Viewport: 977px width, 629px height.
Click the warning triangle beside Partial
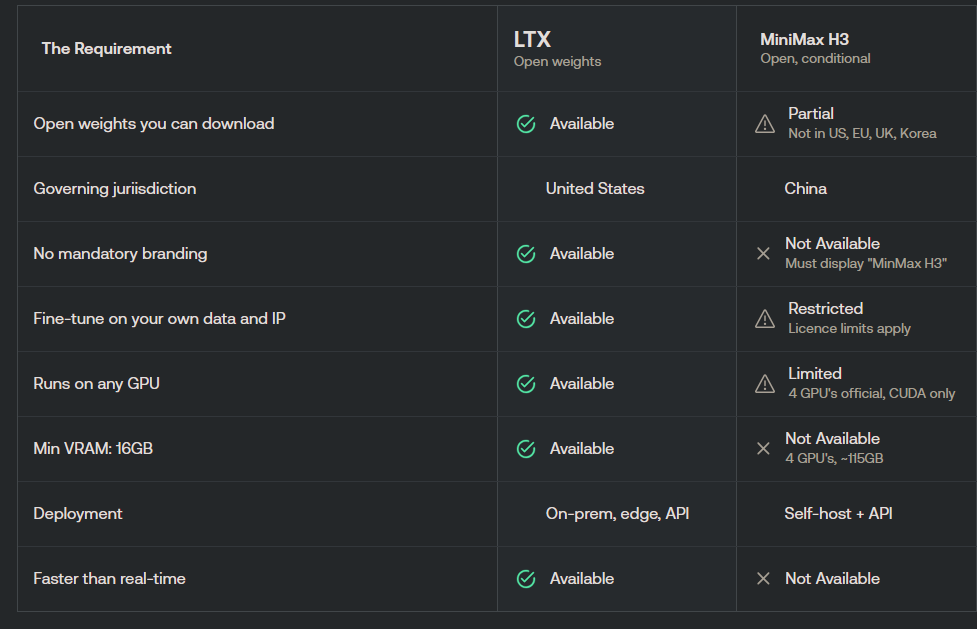pyautogui.click(x=765, y=124)
